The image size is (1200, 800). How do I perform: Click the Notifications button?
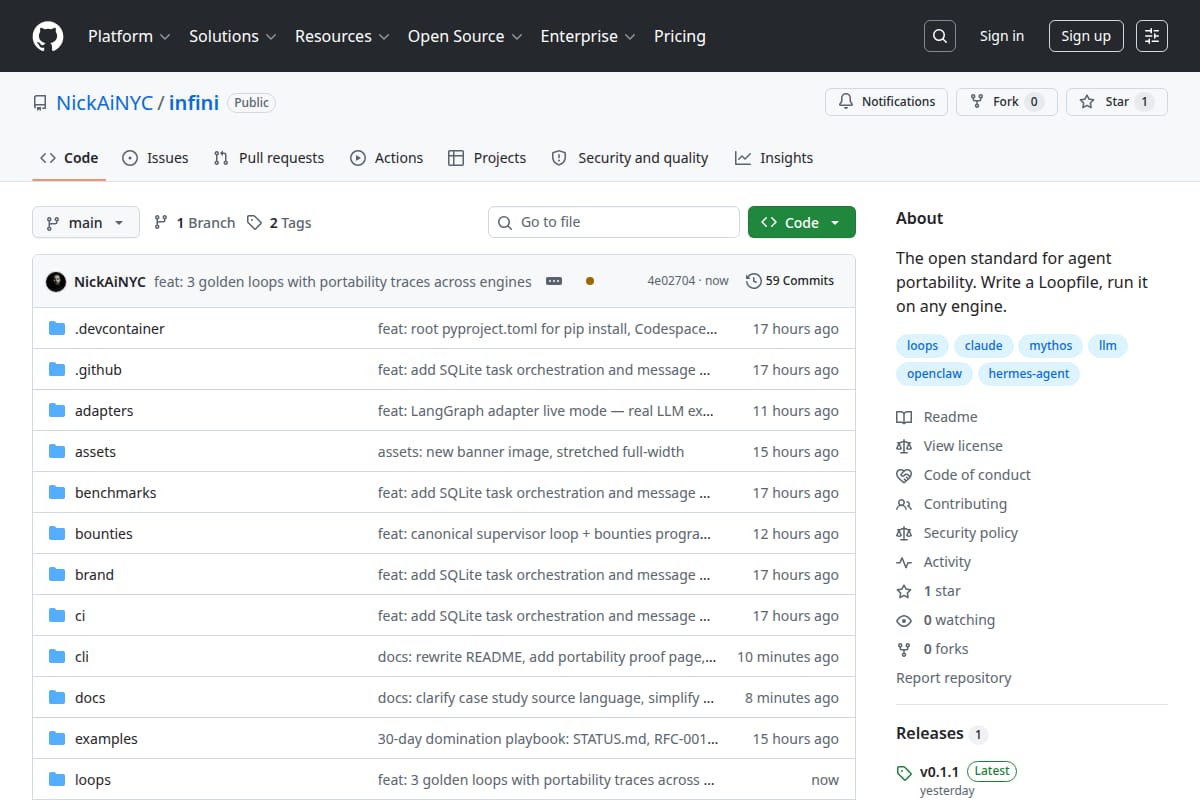pyautogui.click(x=887, y=102)
